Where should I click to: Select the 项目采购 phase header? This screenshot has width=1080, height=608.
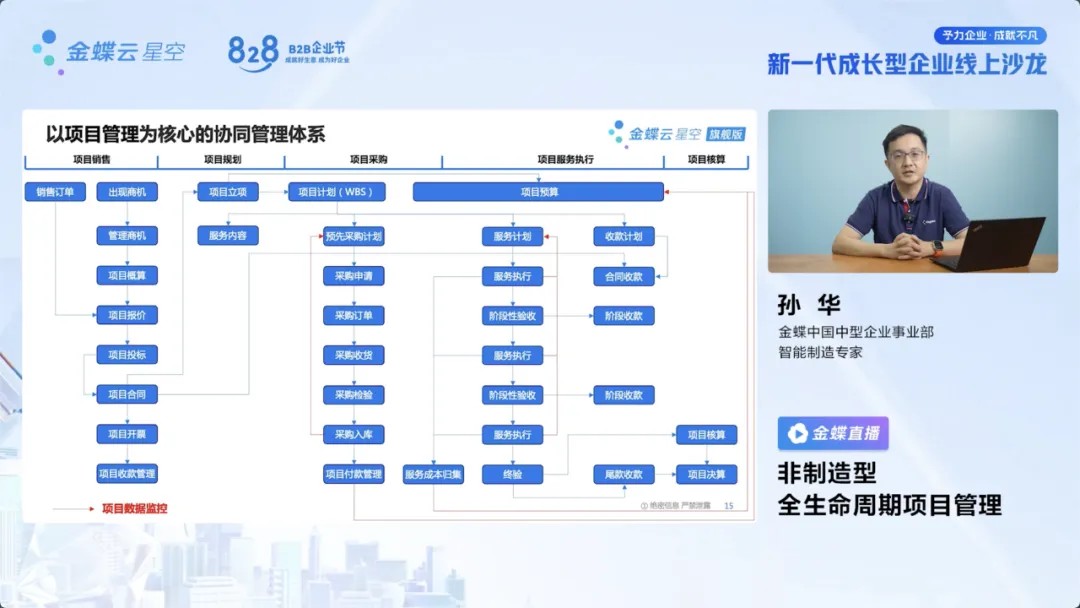368,159
